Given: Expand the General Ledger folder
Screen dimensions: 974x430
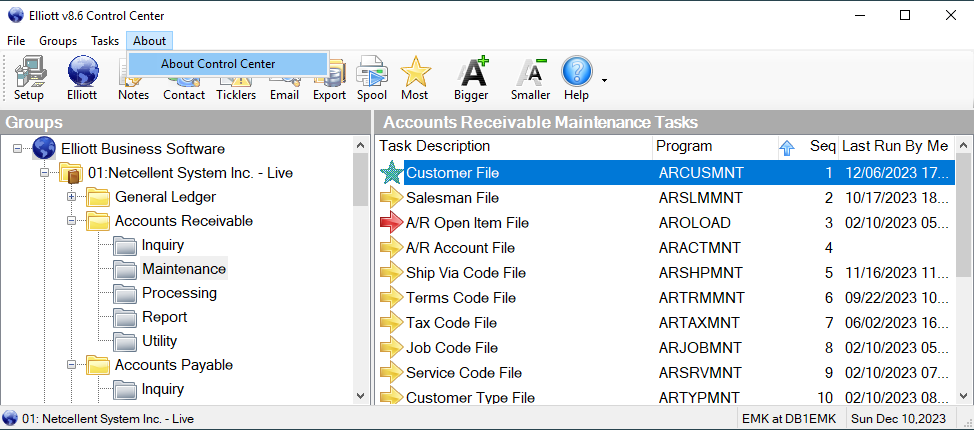Looking at the screenshot, I should 71,197.
